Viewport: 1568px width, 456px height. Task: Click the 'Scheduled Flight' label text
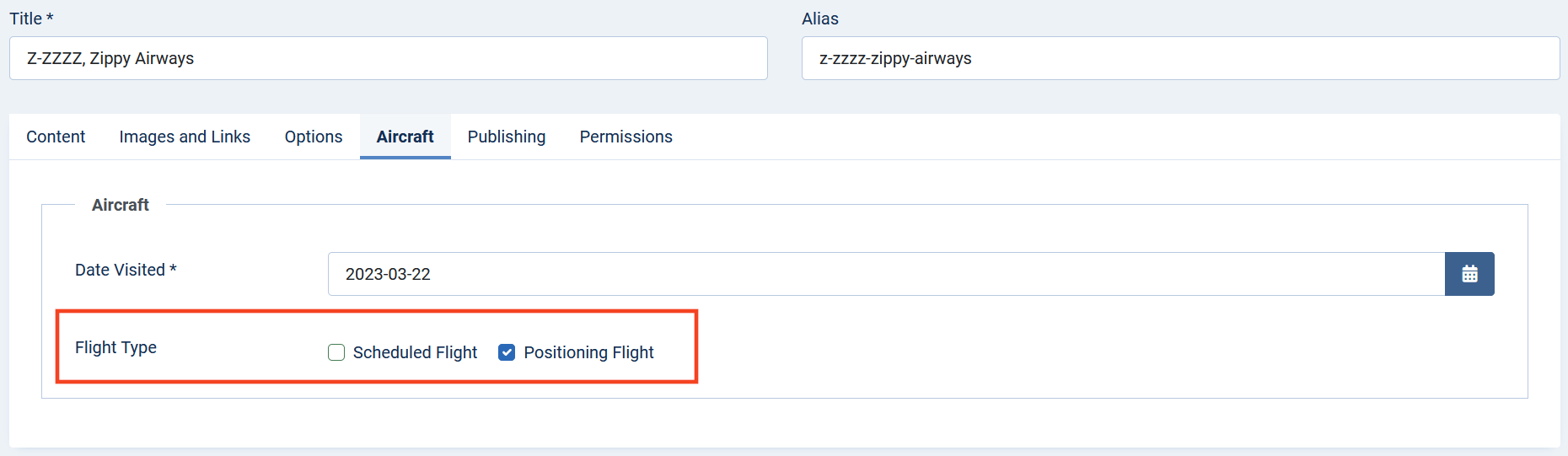(x=415, y=352)
